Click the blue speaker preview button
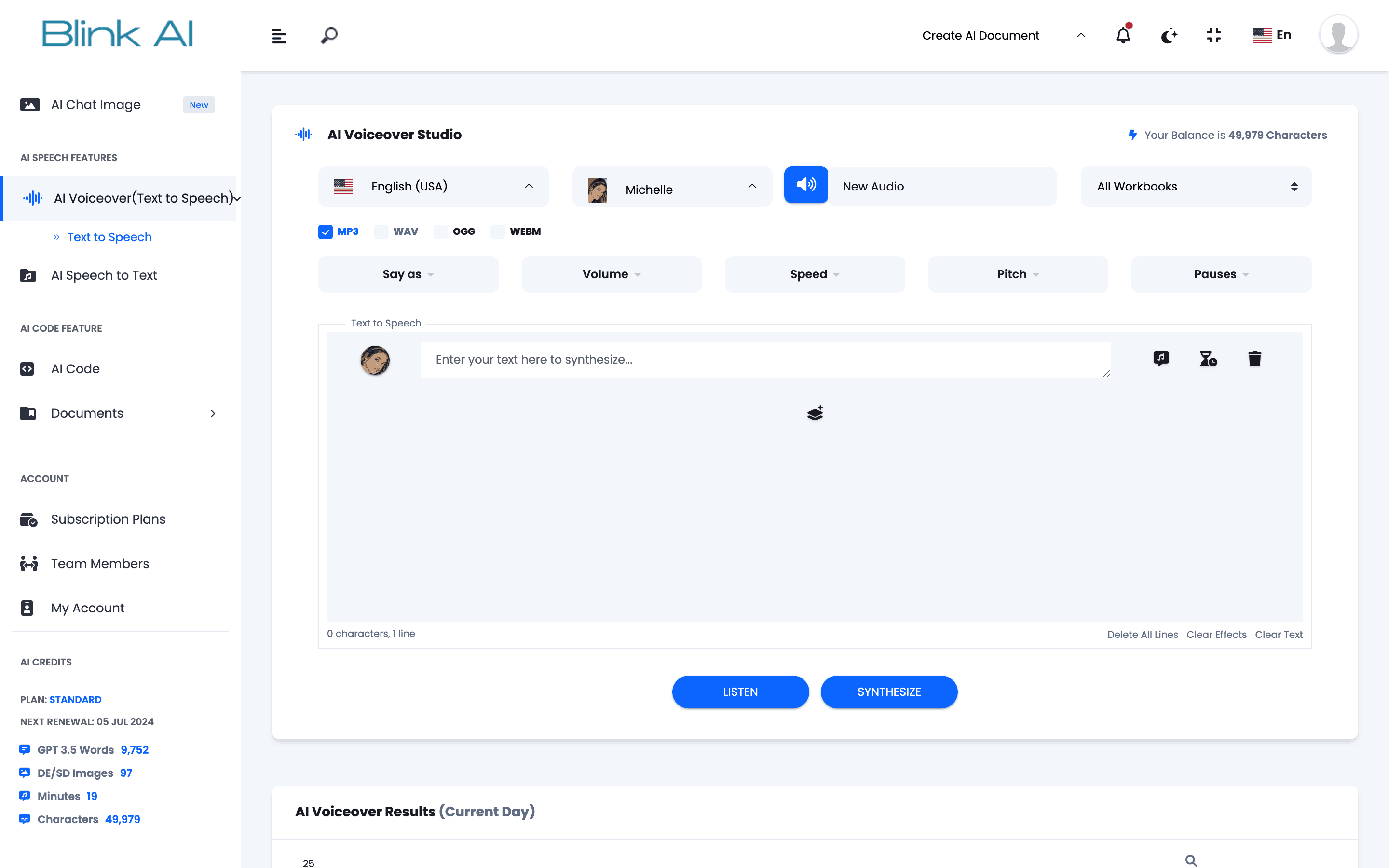The image size is (1389, 868). pyautogui.click(x=806, y=185)
